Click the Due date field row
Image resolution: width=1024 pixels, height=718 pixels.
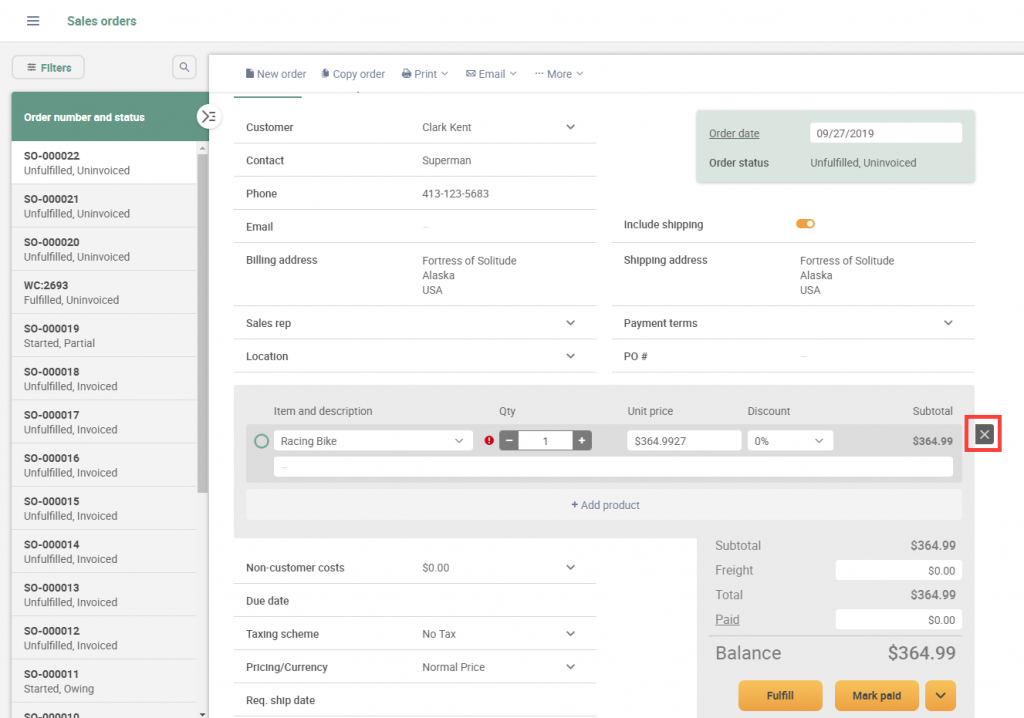415,600
